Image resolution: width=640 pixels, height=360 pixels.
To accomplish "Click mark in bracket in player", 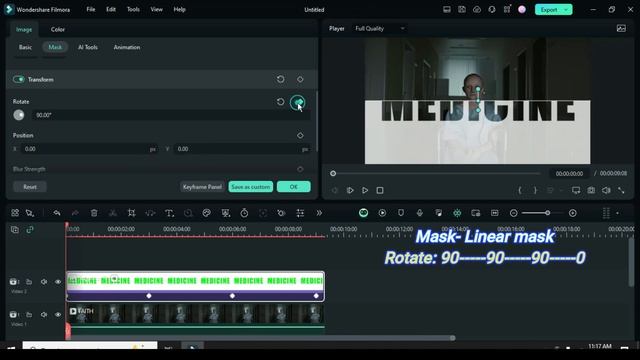I will (x=520, y=190).
